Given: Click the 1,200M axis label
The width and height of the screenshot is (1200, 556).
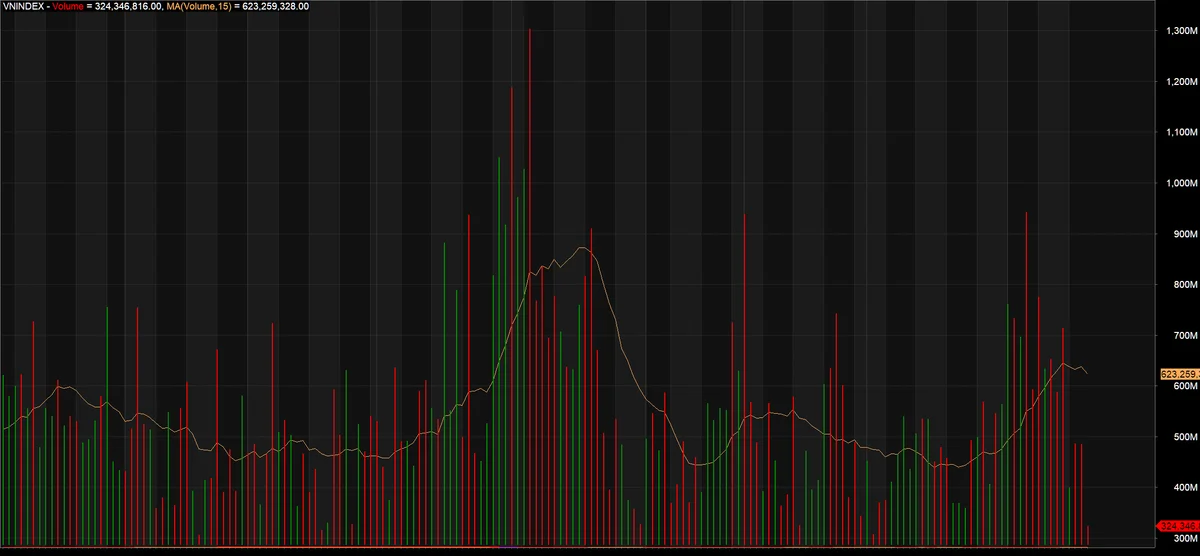Looking at the screenshot, I should click(x=1181, y=82).
